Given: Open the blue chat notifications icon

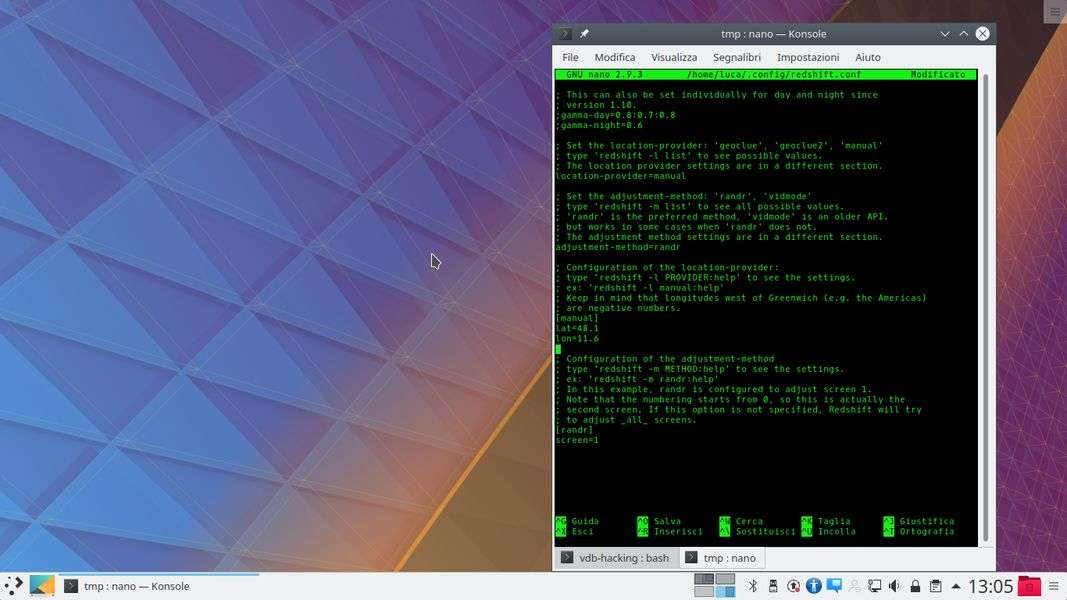Looking at the screenshot, I should pyautogui.click(x=833, y=586).
